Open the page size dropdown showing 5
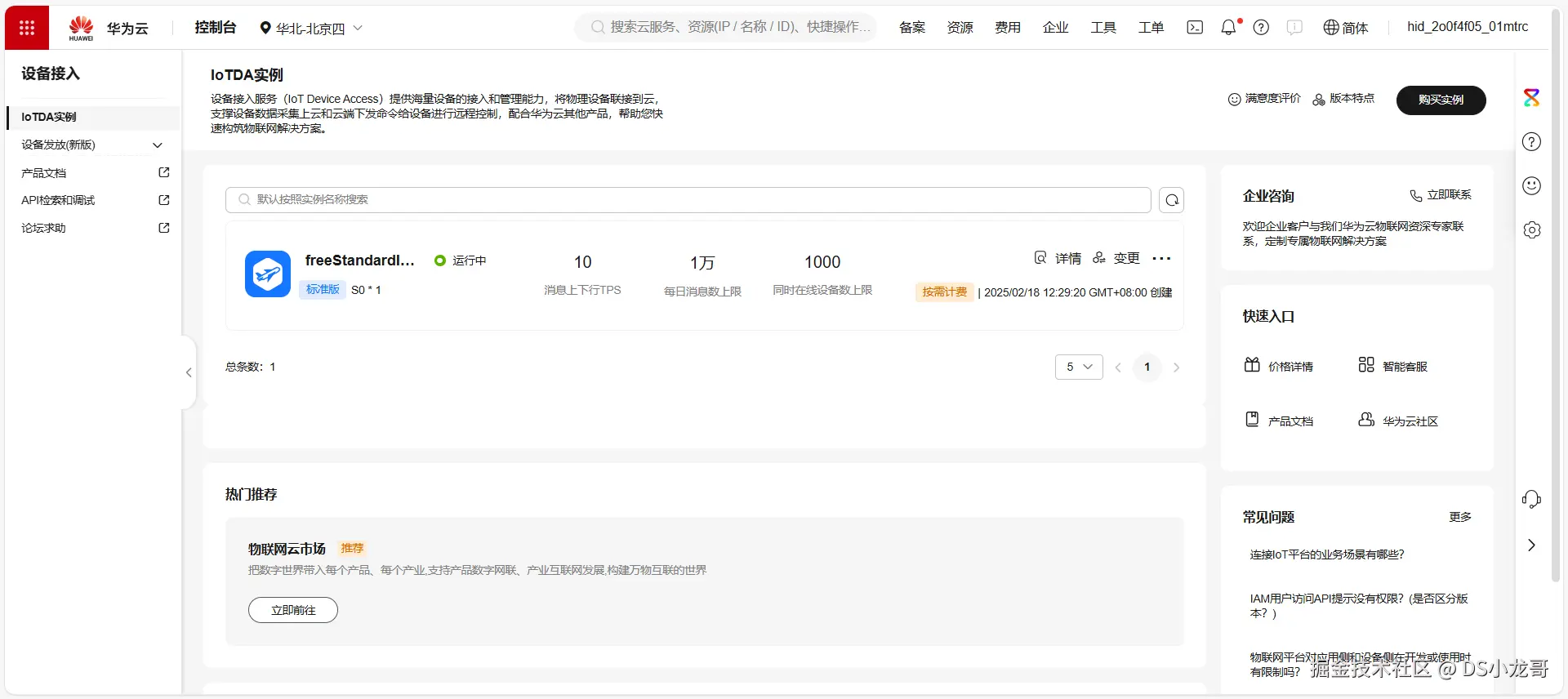This screenshot has height=699, width=1568. [x=1079, y=367]
